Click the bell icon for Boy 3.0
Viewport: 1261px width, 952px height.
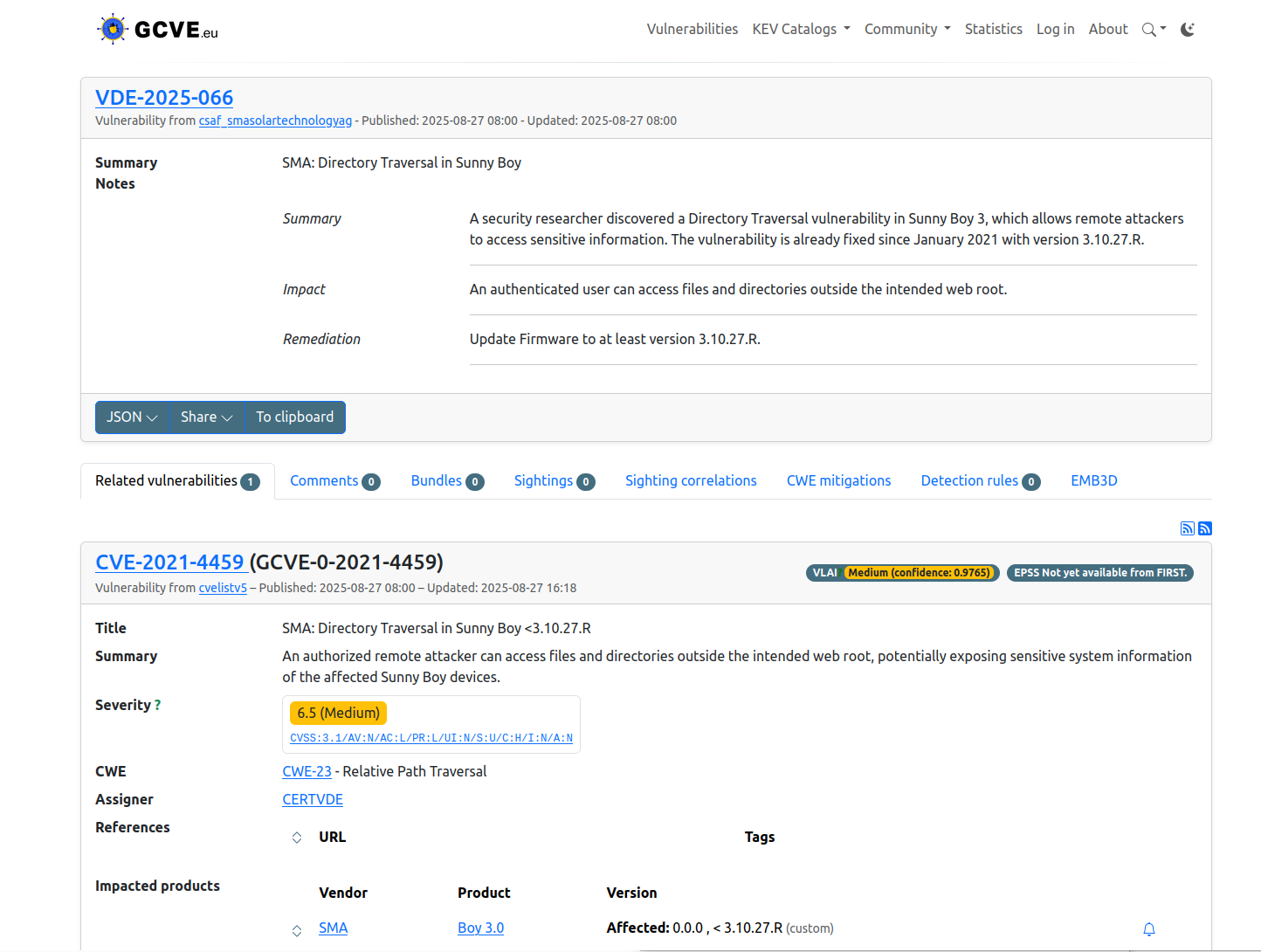pos(1149,929)
